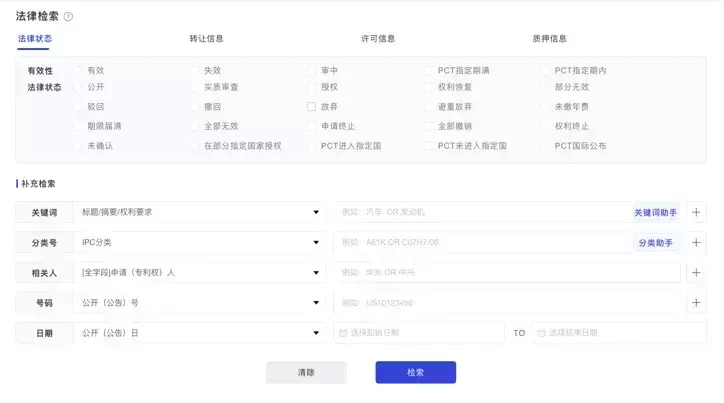
Task: Click the 相关人 input field
Action: (x=506, y=272)
